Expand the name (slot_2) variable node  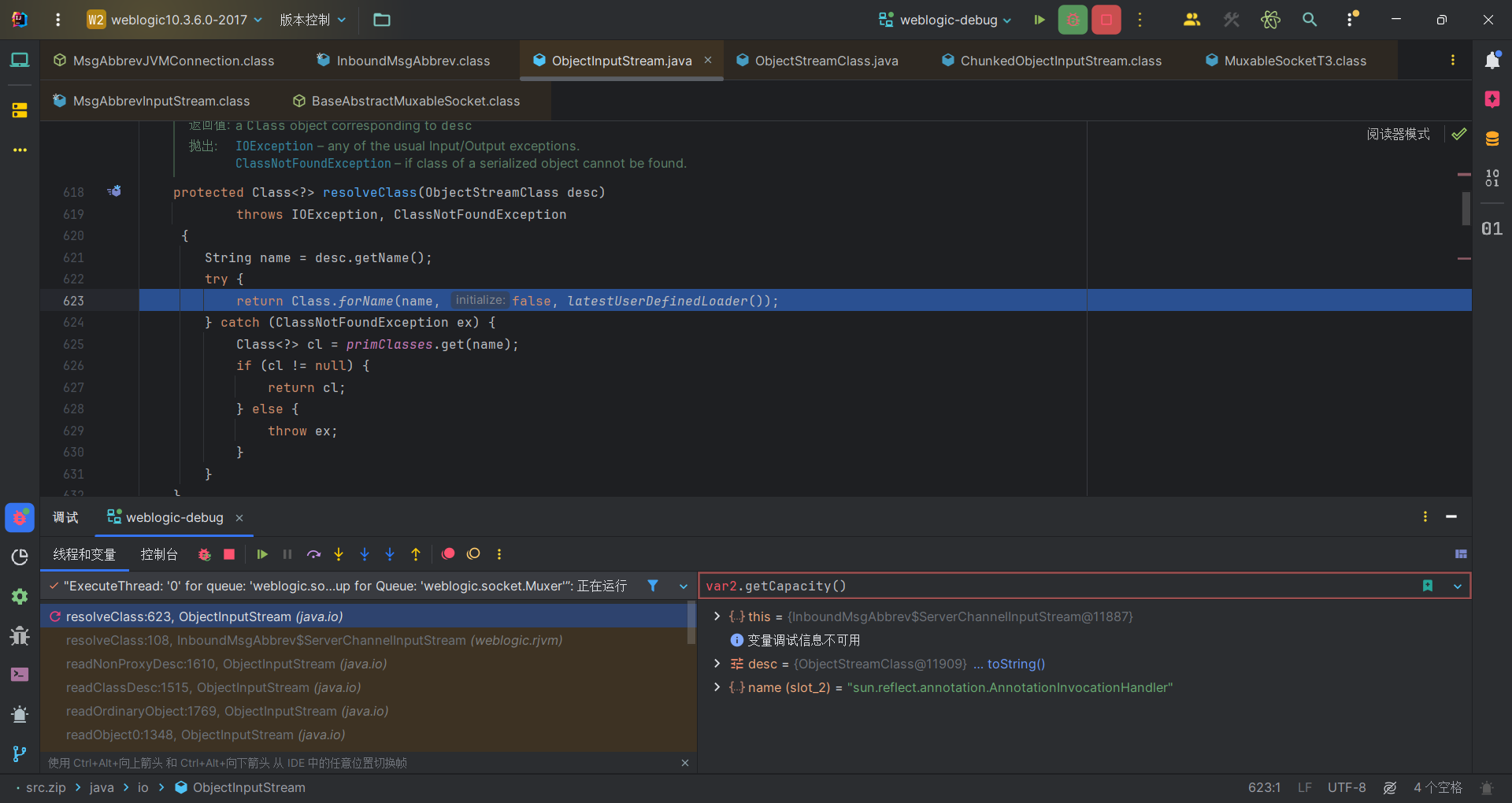coord(717,687)
